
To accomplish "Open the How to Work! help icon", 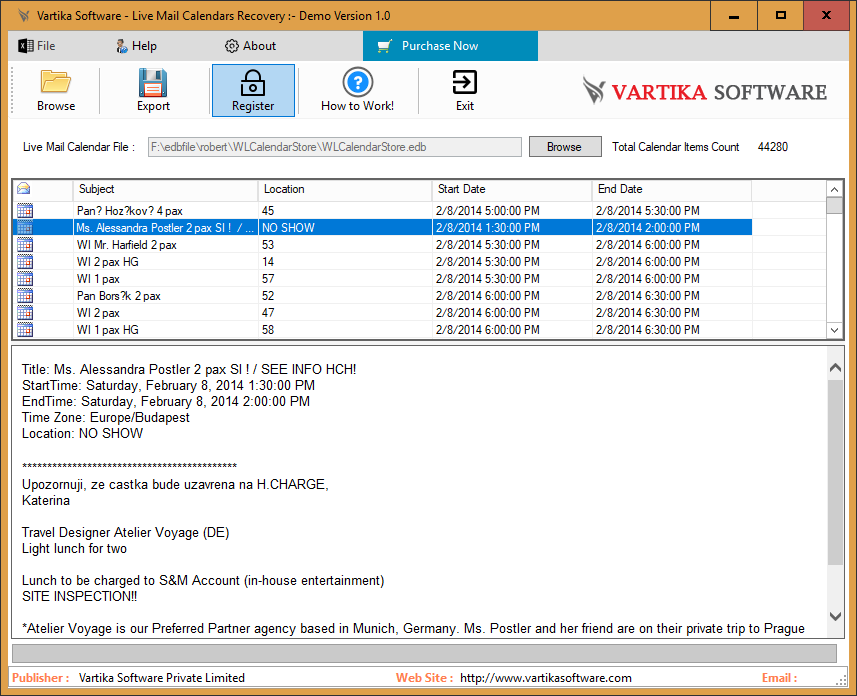I will coord(357,83).
